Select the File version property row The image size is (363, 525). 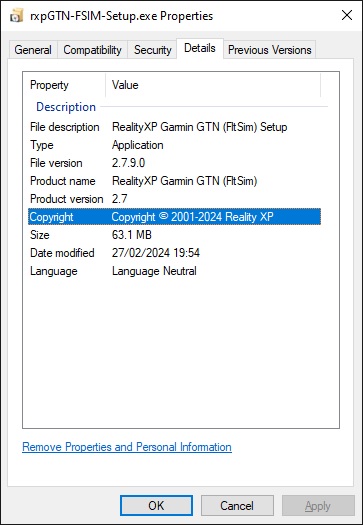click(174, 163)
